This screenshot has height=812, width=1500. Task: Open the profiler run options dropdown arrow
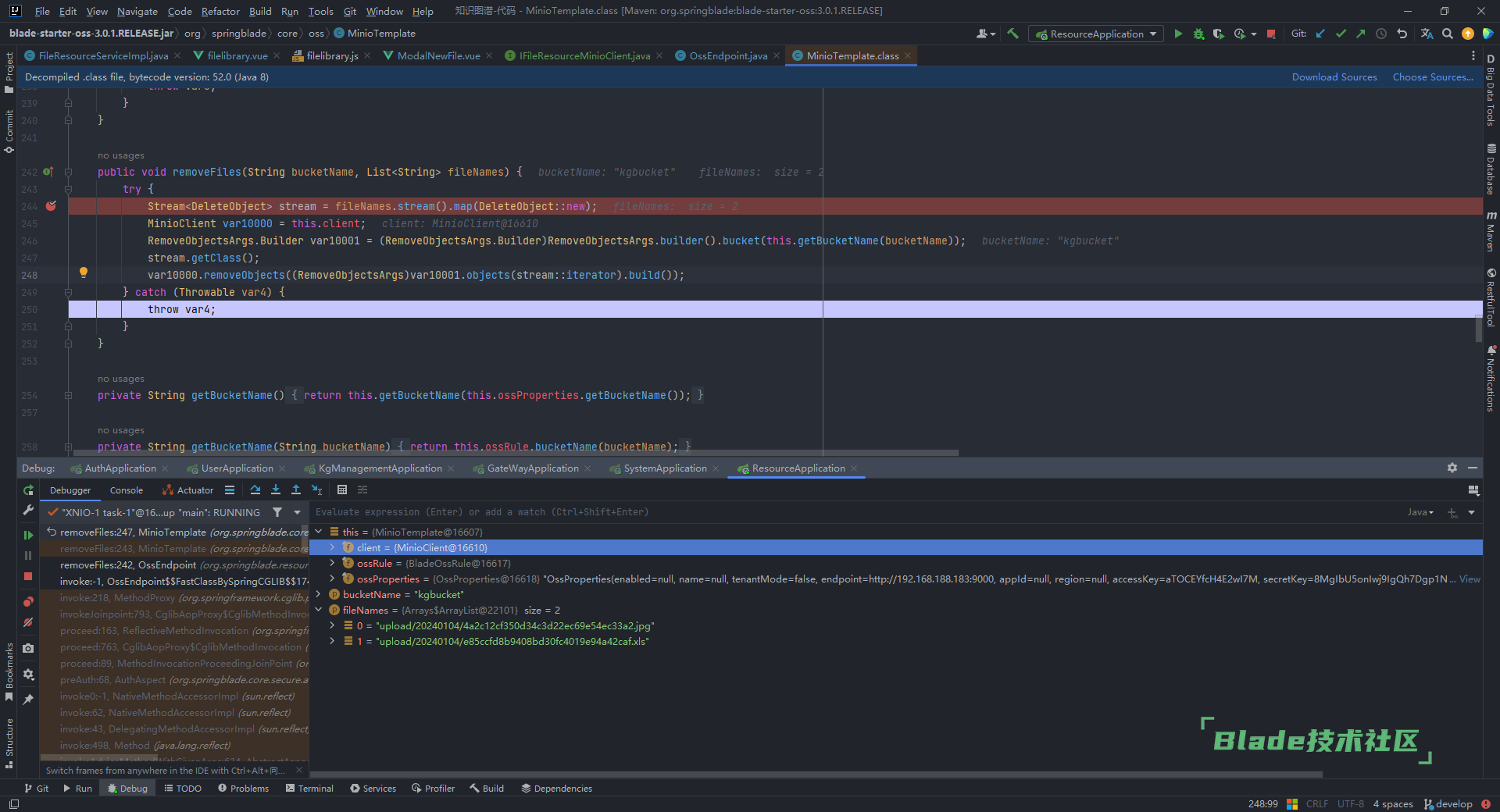tap(1254, 34)
